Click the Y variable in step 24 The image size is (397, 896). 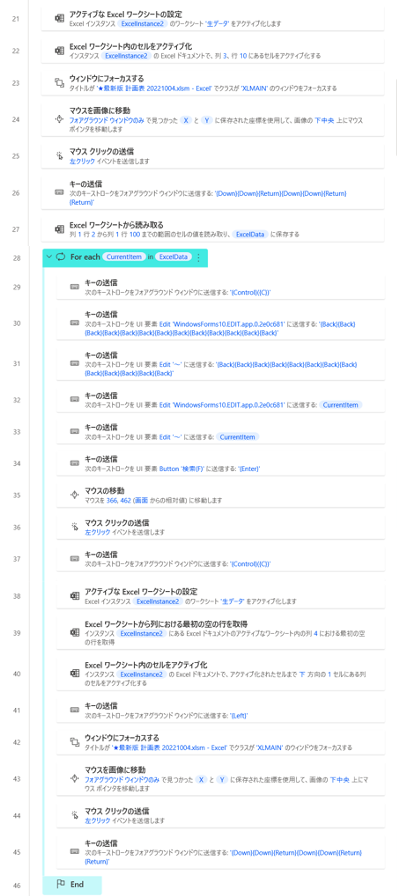(x=207, y=121)
